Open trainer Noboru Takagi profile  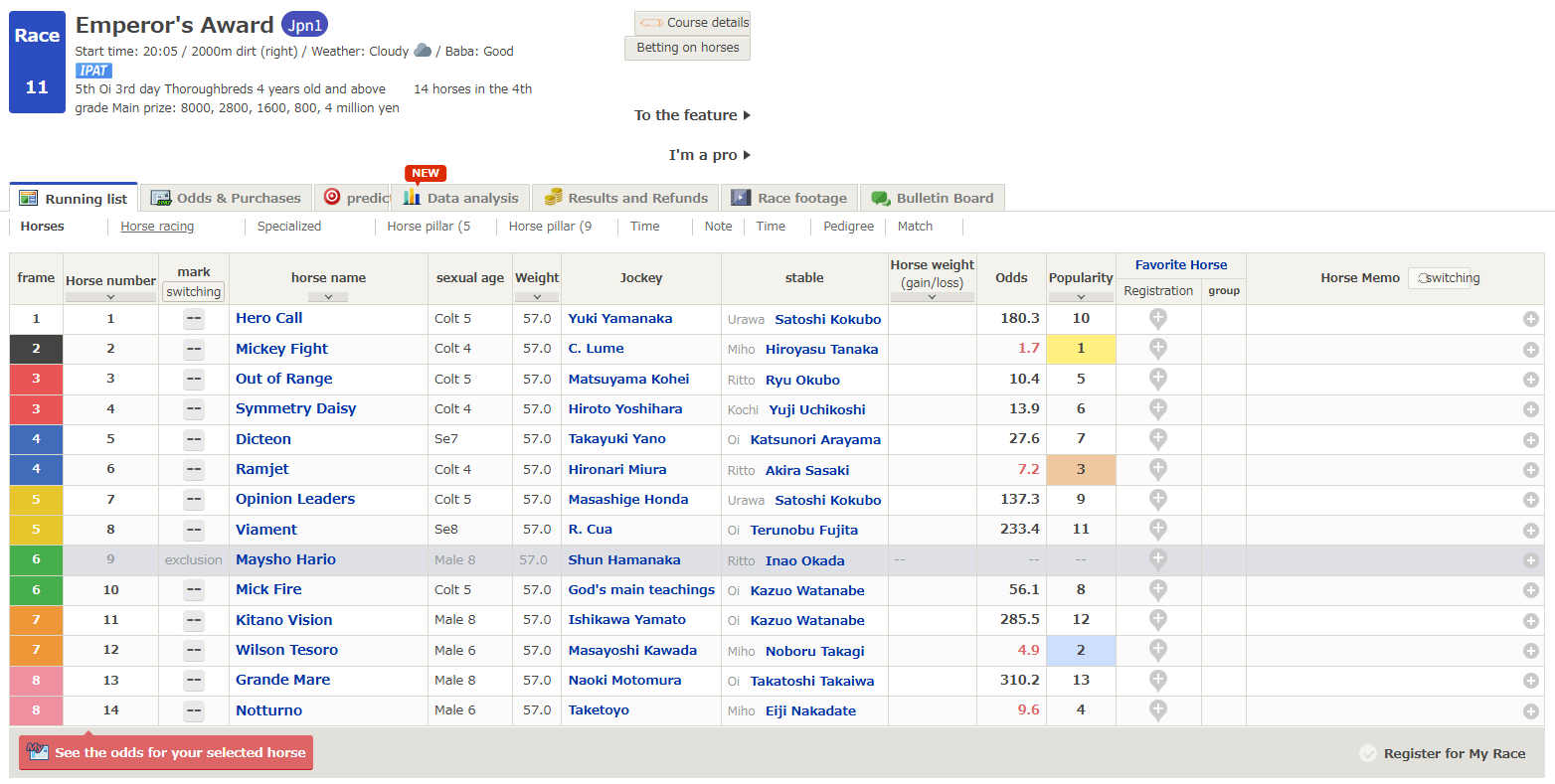(x=814, y=651)
